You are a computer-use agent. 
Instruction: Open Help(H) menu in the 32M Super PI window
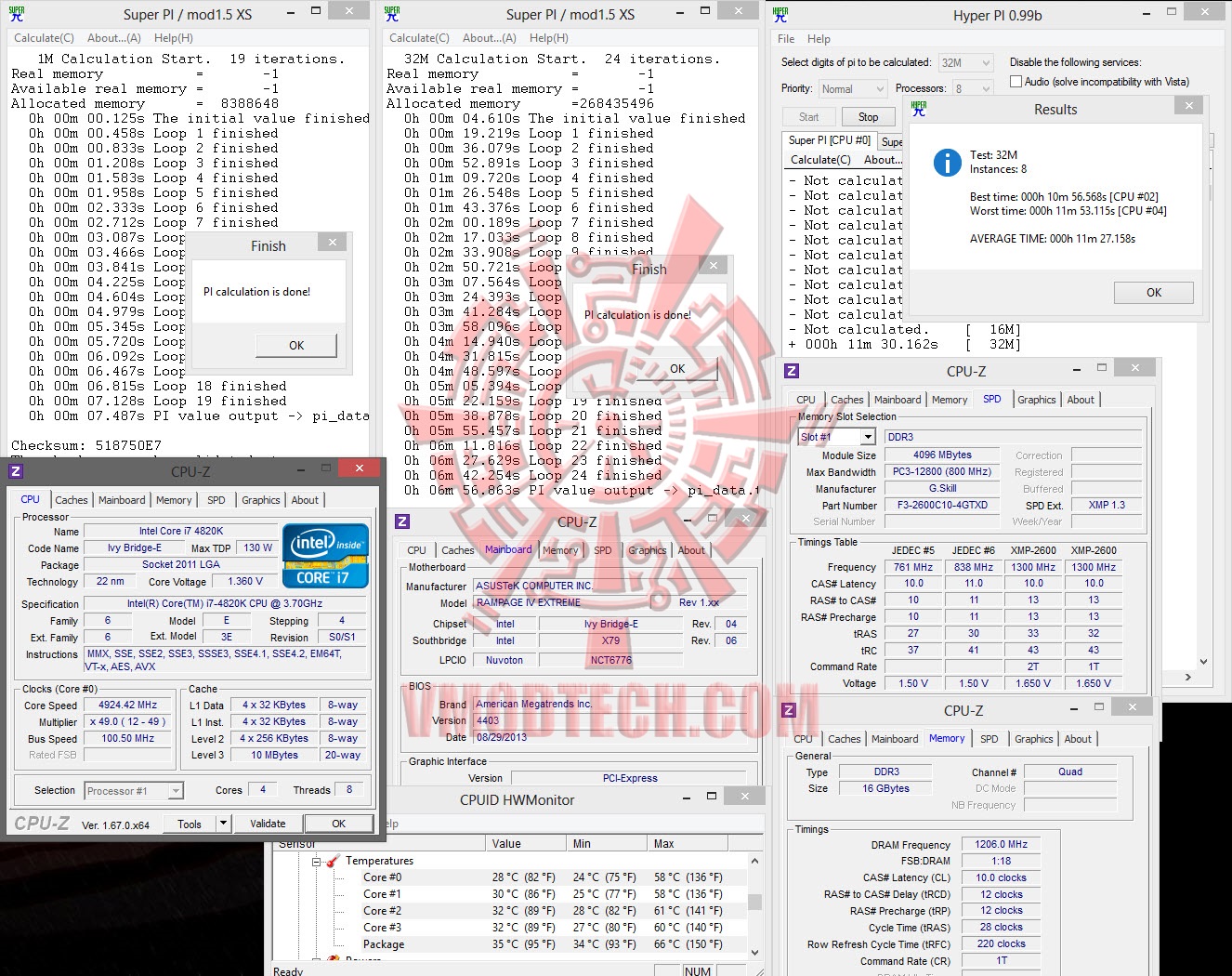click(x=549, y=38)
